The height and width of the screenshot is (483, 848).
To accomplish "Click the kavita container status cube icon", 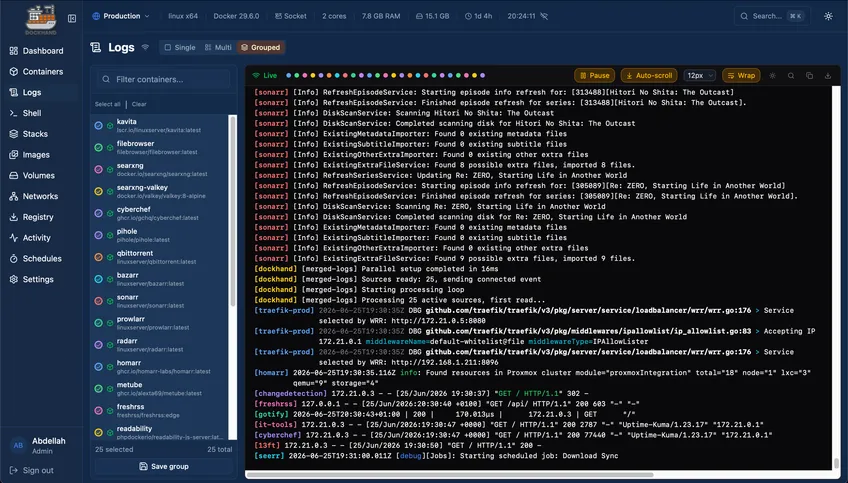I will pyautogui.click(x=110, y=125).
